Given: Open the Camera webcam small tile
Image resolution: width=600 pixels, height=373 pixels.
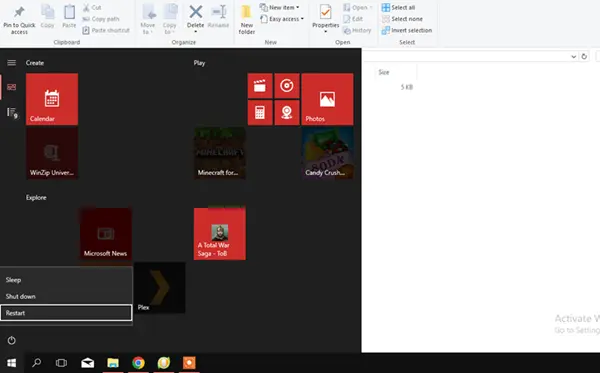Looking at the screenshot, I should pyautogui.click(x=287, y=112).
